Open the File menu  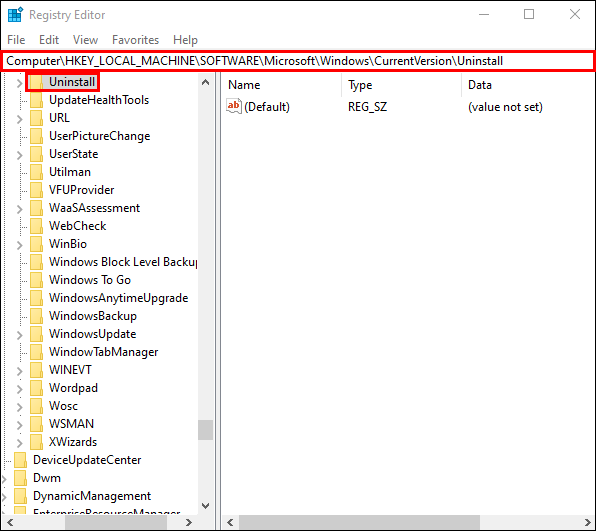[x=16, y=40]
